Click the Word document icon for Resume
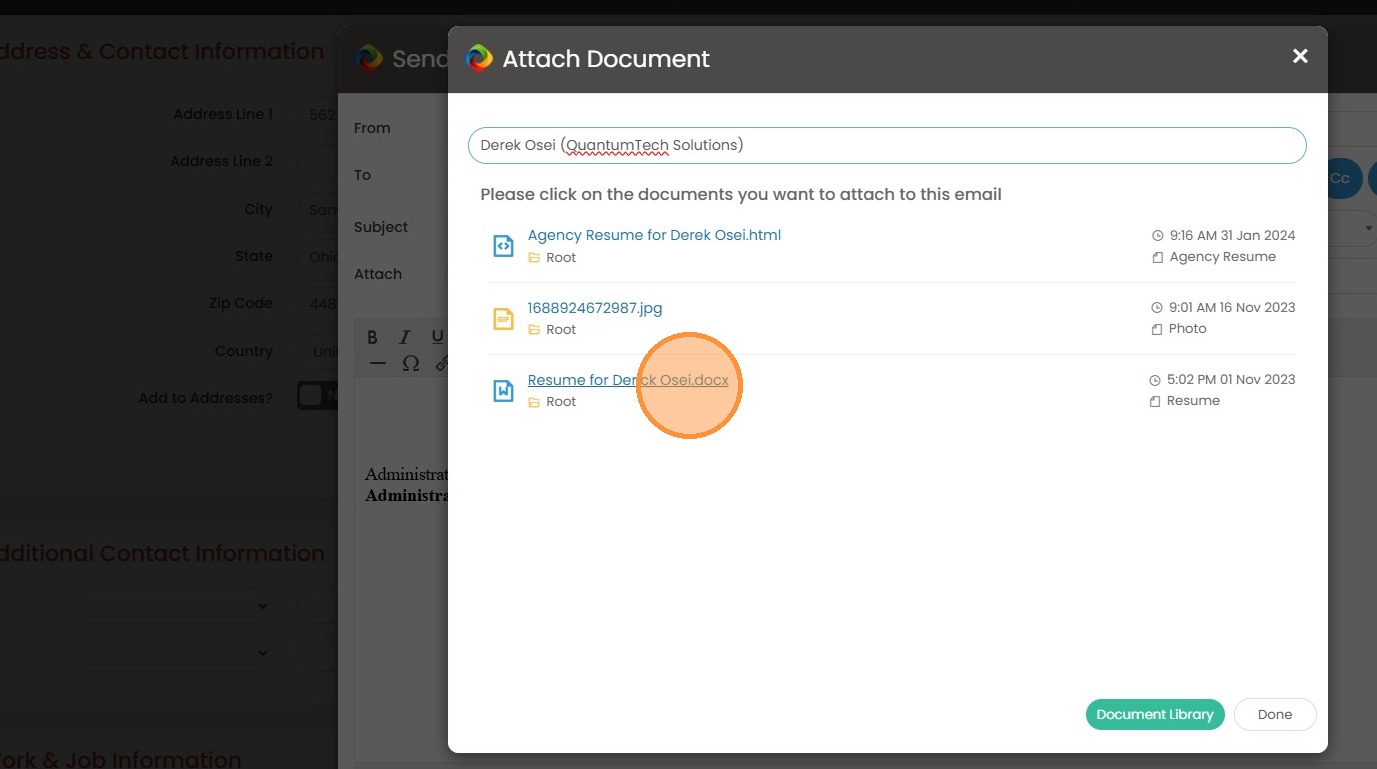The width and height of the screenshot is (1377, 769). pyautogui.click(x=504, y=391)
